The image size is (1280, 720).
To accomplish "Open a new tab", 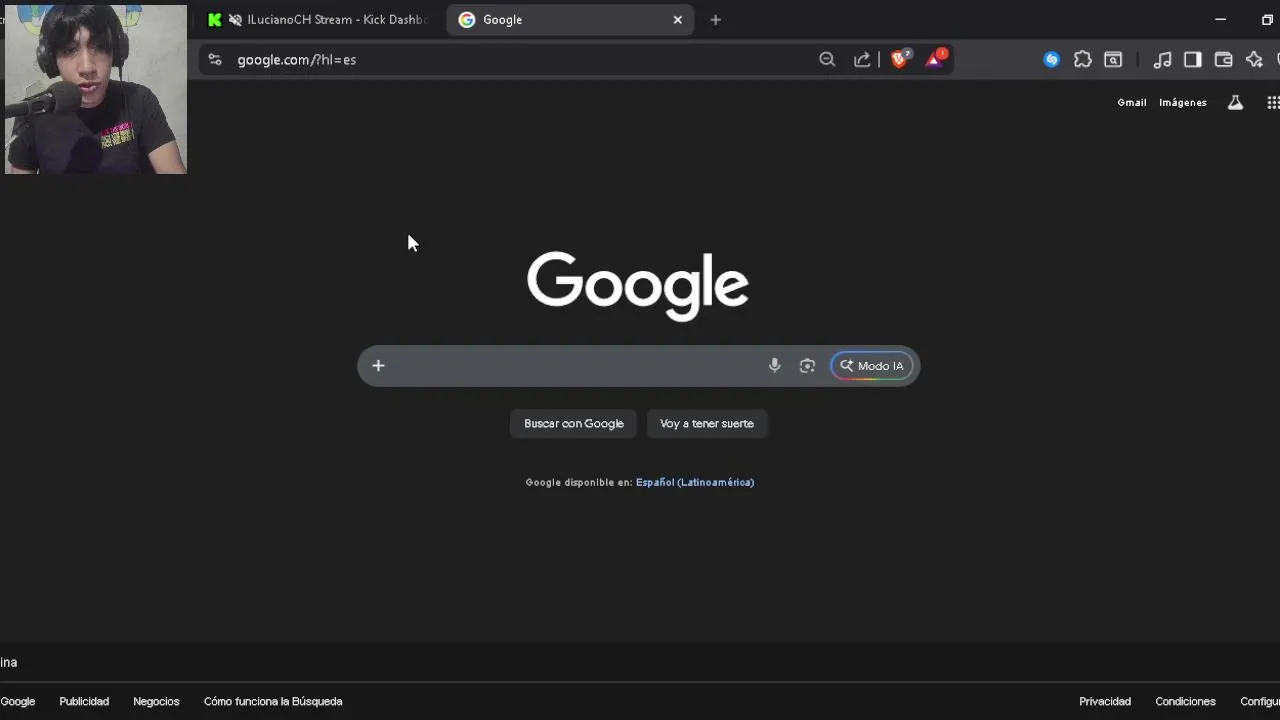I will (715, 20).
